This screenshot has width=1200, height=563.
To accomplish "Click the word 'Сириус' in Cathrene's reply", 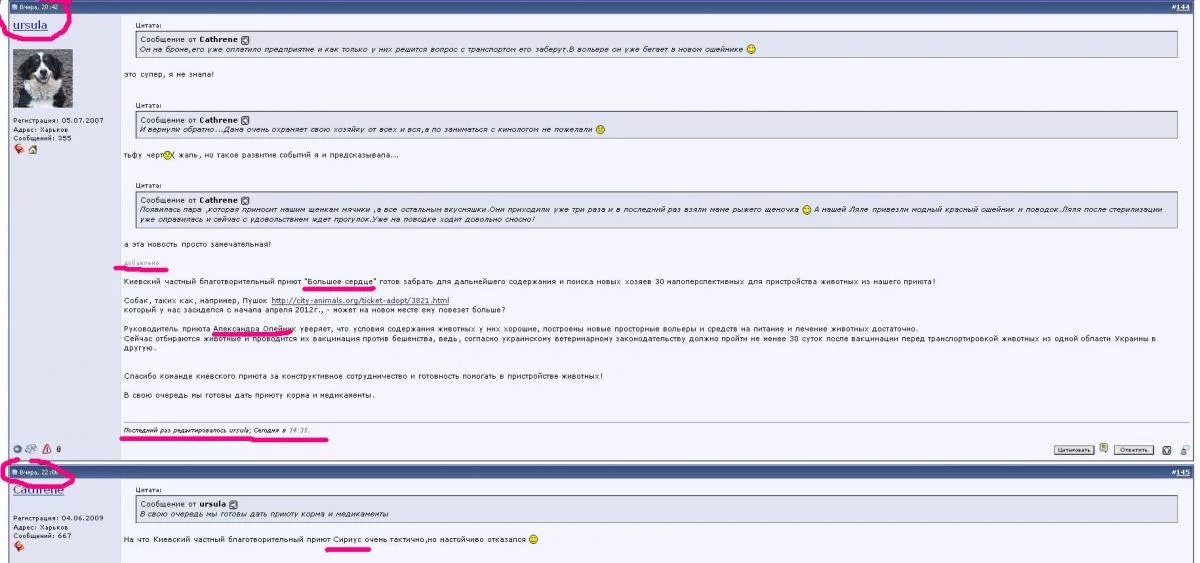I will point(349,540).
